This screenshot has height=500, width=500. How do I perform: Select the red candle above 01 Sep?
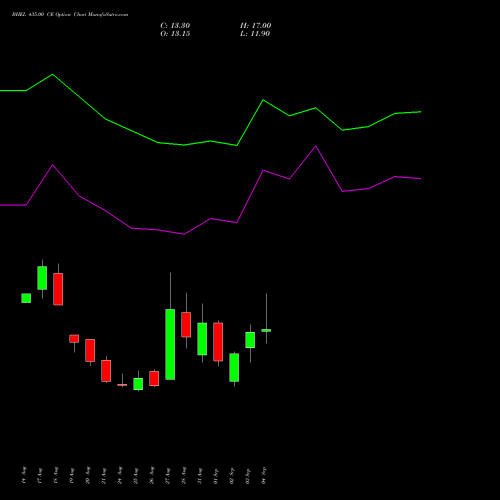tap(218, 342)
